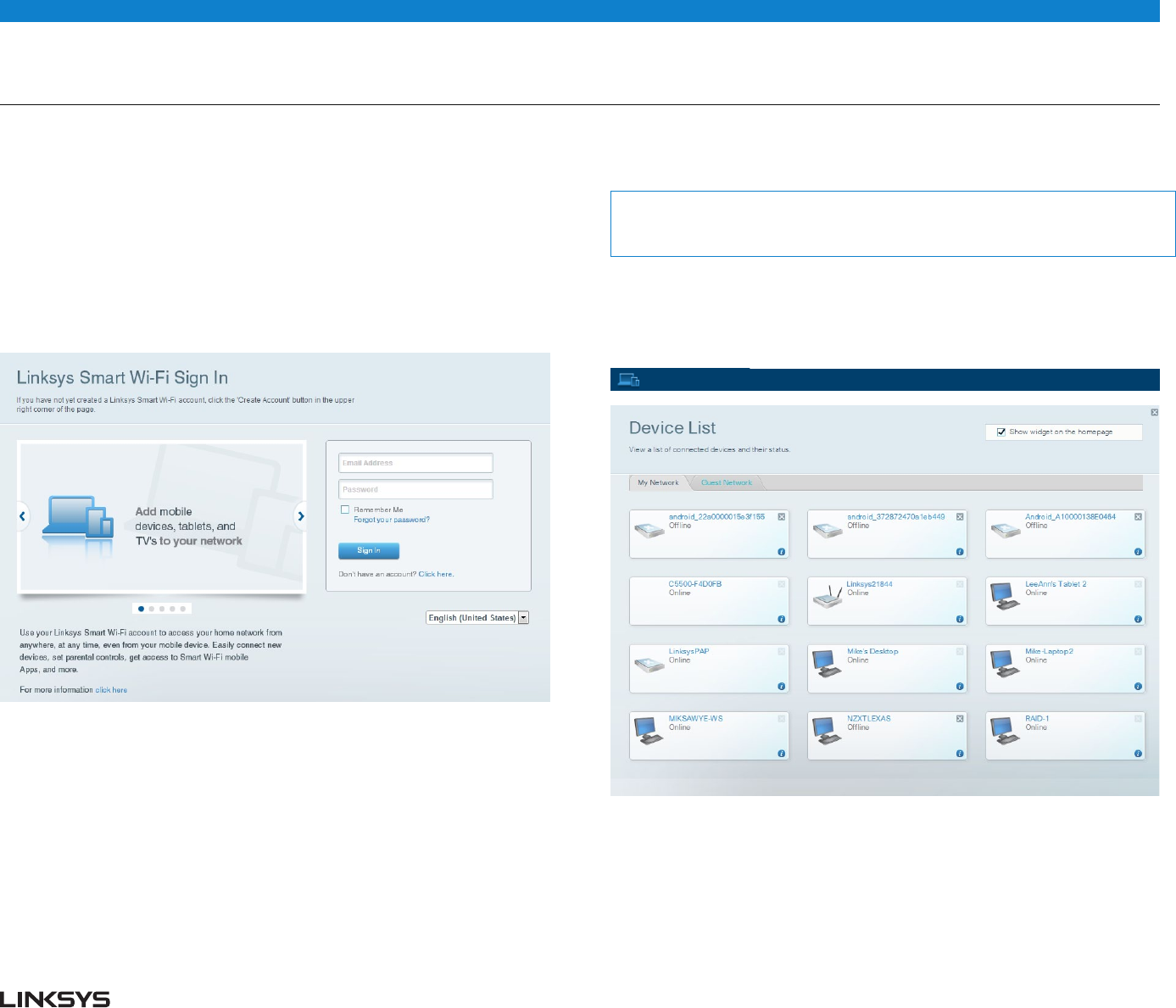Image resolution: width=1176 pixels, height=1008 pixels.
Task: Select the last carousel dot indicator
Action: click(182, 609)
